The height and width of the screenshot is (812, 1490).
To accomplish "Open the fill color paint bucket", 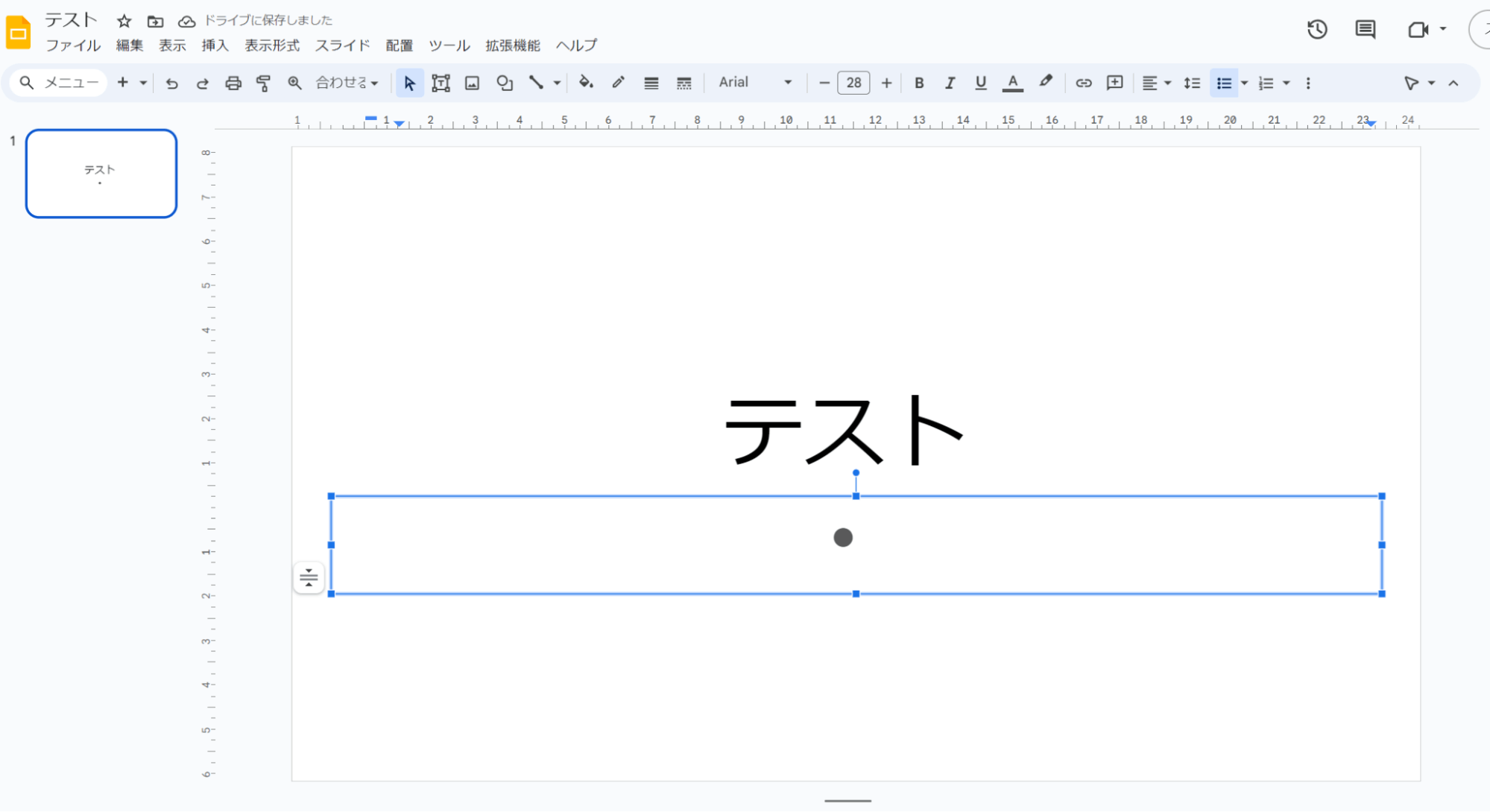I will 586,83.
